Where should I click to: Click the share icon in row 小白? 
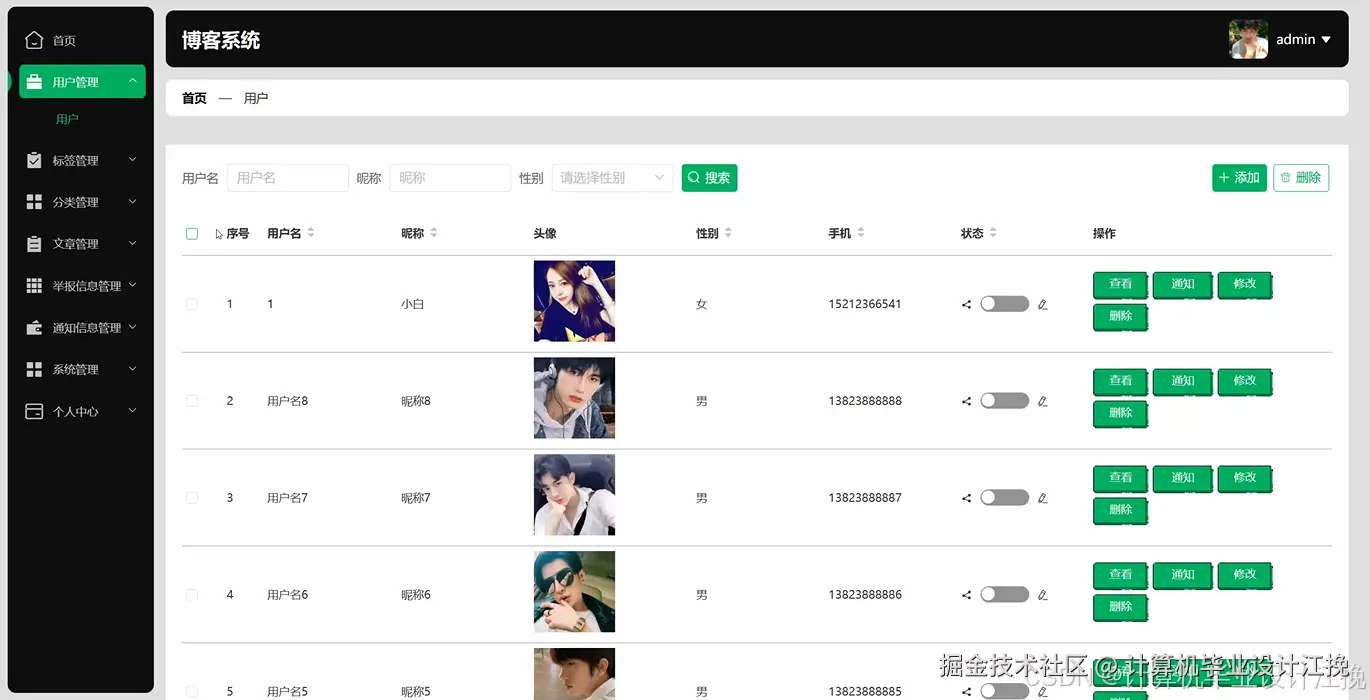pos(966,304)
